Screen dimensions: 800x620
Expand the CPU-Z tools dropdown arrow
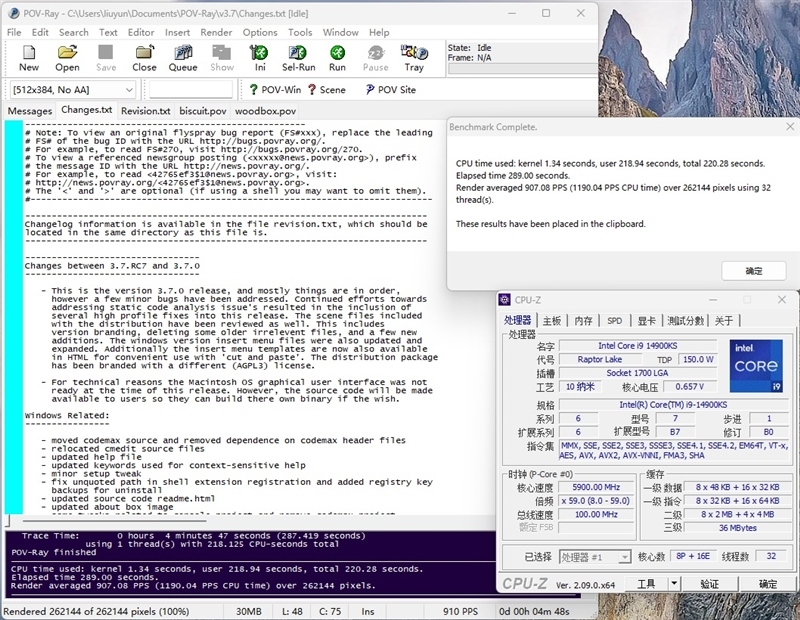click(674, 583)
